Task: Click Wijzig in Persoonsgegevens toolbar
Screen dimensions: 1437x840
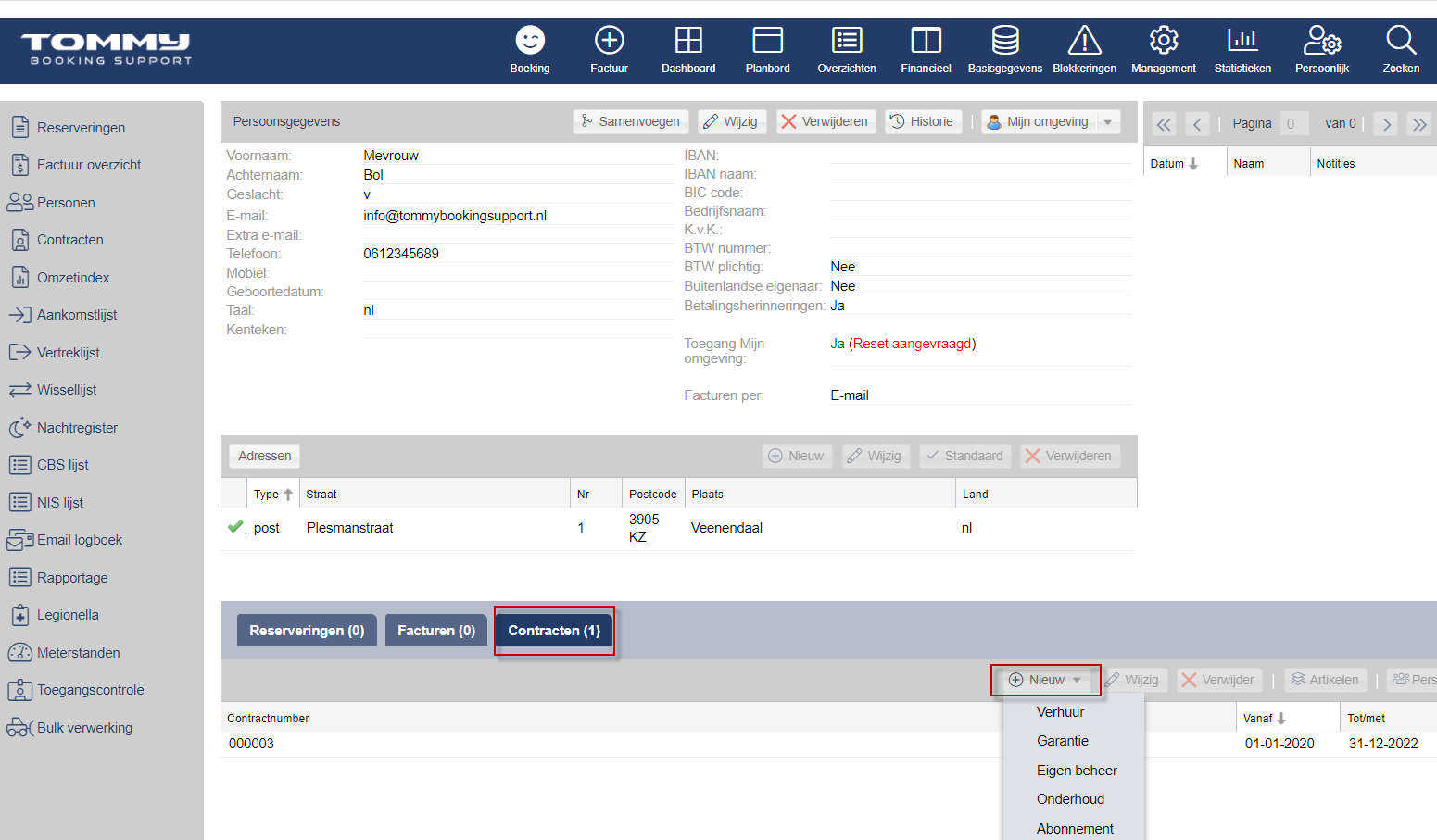Action: pos(731,121)
